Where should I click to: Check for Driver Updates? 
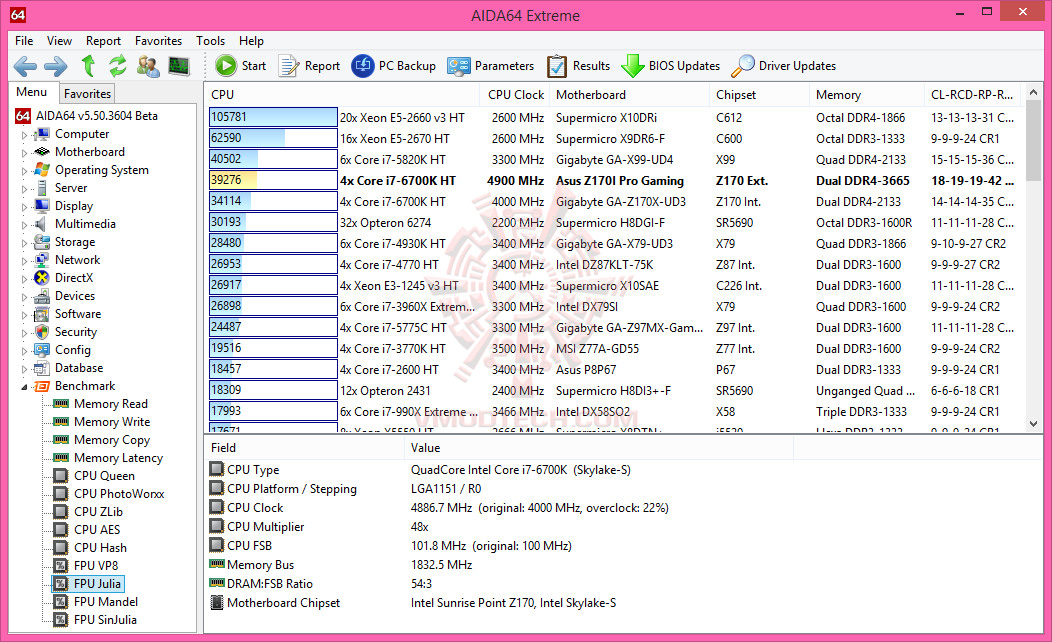[783, 66]
